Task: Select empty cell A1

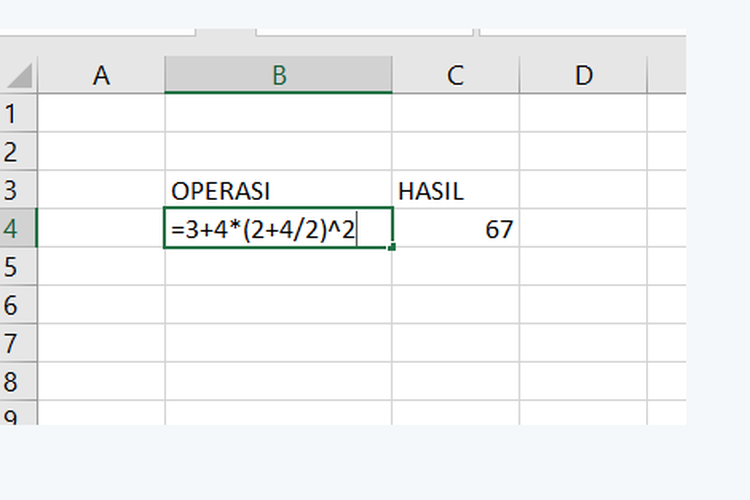Action: [x=101, y=113]
